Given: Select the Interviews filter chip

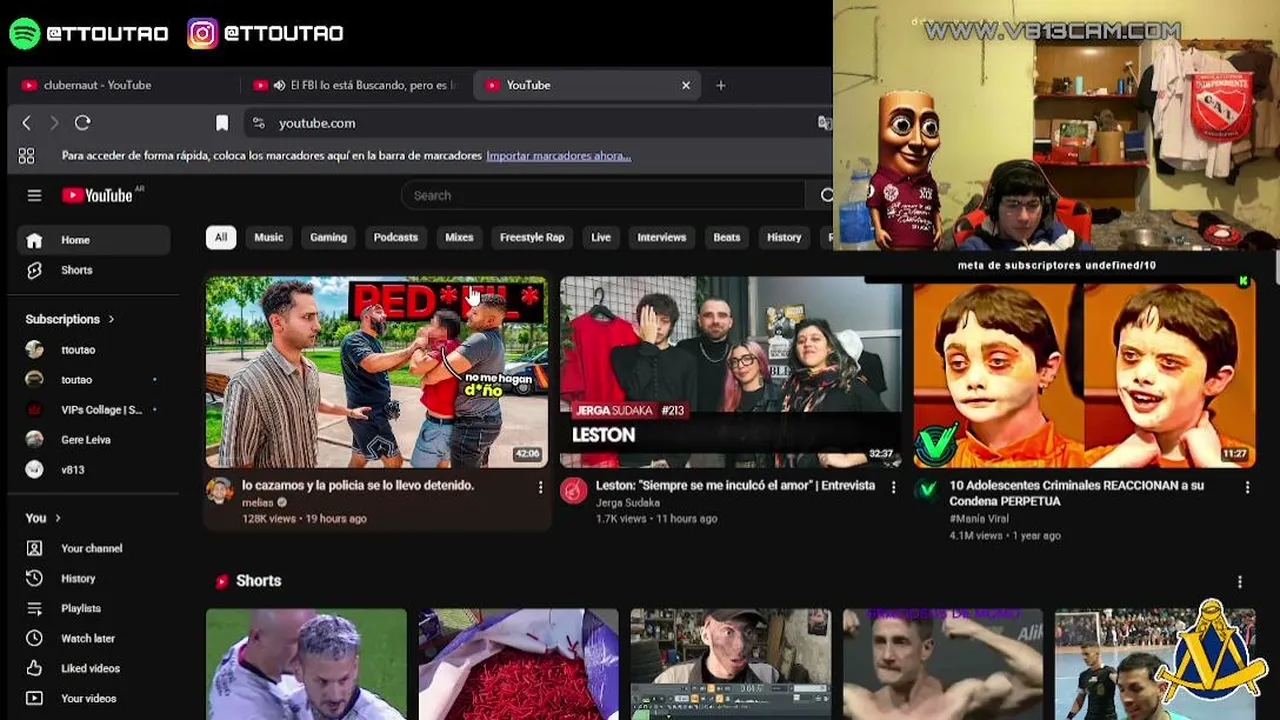Looking at the screenshot, I should (662, 237).
